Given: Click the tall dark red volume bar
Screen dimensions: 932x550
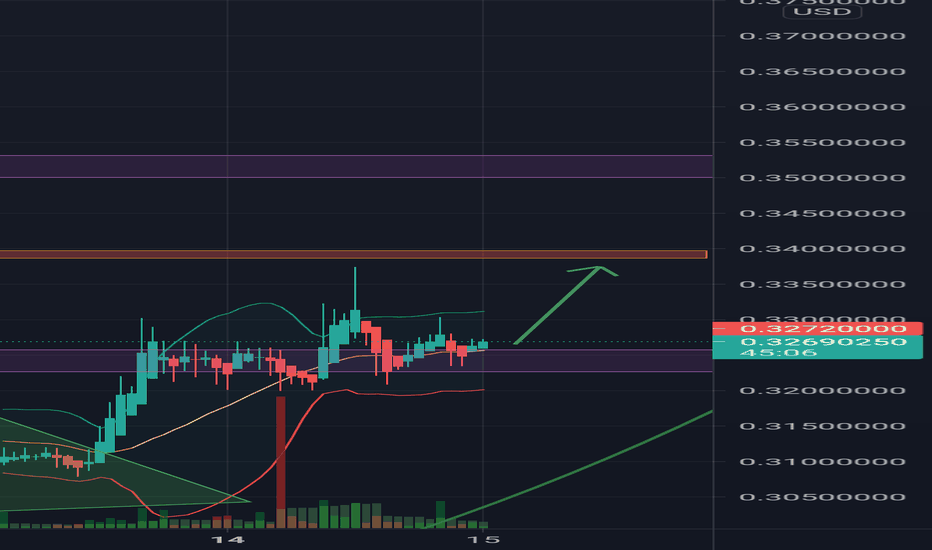Looking at the screenshot, I should [281, 462].
